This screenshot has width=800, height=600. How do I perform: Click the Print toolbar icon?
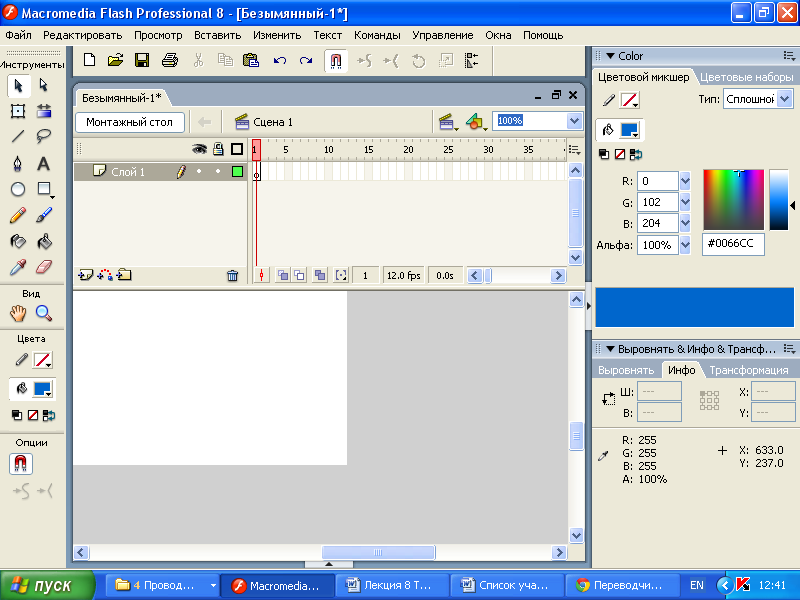169,61
